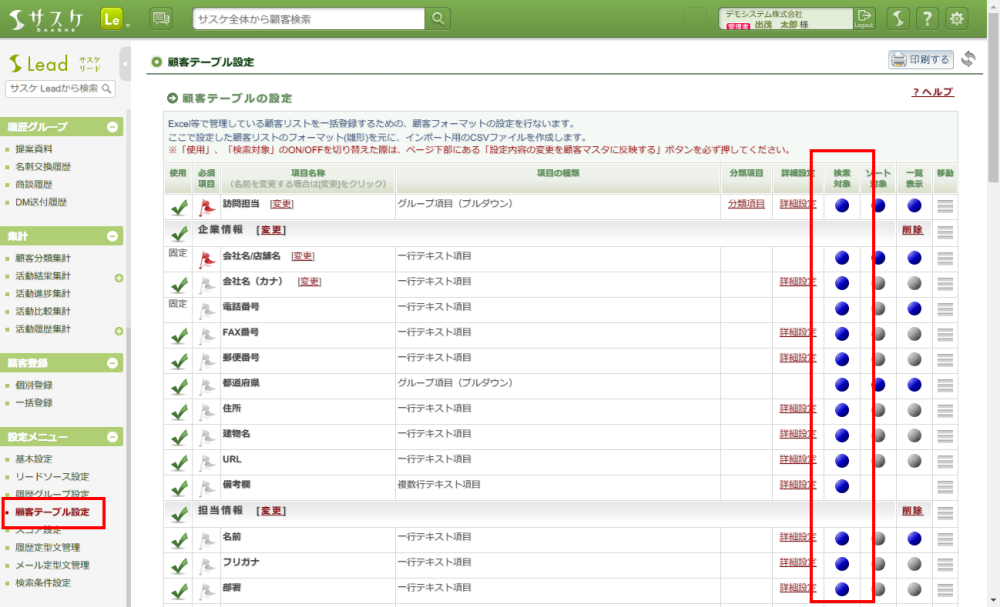The image size is (1000, 607).
Task: Click the refresh arrows icon beside print button
Action: pos(968,60)
